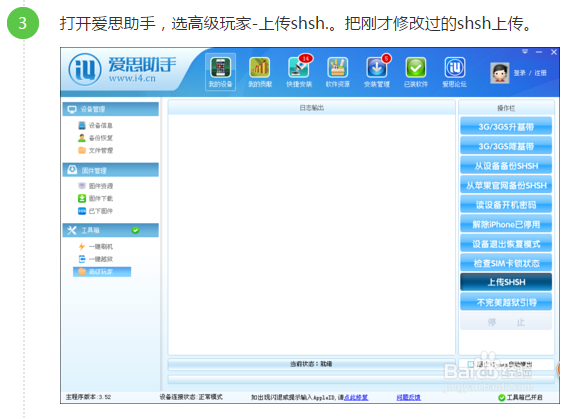Image resolution: width=576 pixels, height=419 pixels.
Task: Click the 问题反馈 link
Action: pos(408,397)
